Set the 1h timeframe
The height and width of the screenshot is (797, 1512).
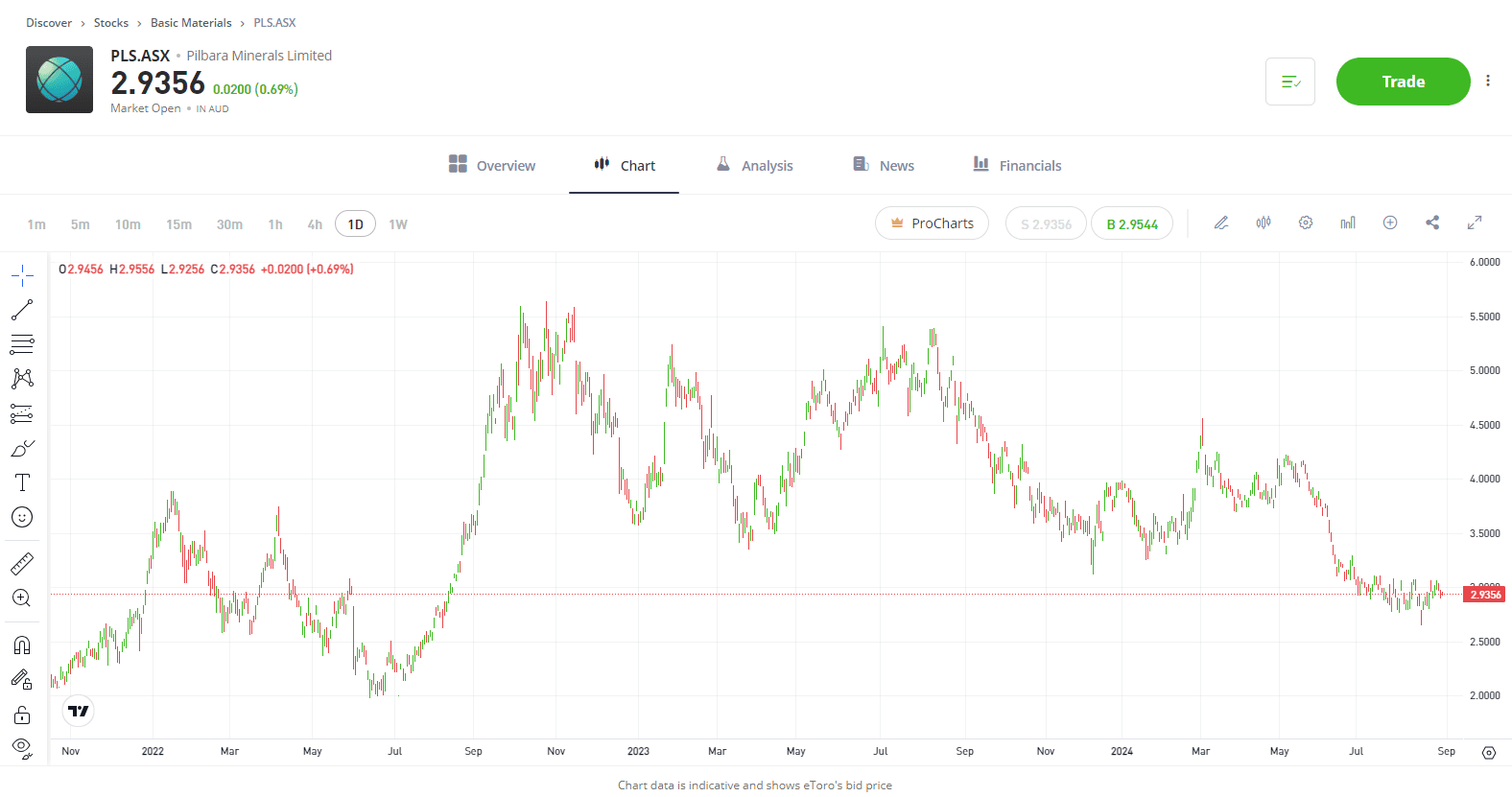coord(275,224)
